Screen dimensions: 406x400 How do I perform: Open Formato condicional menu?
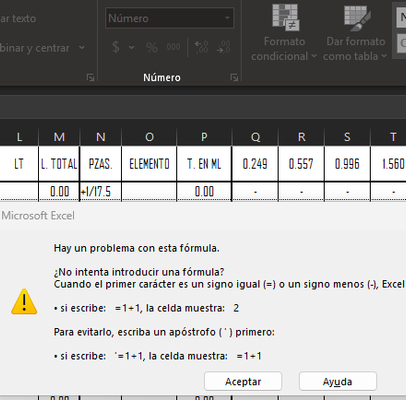(x=284, y=33)
